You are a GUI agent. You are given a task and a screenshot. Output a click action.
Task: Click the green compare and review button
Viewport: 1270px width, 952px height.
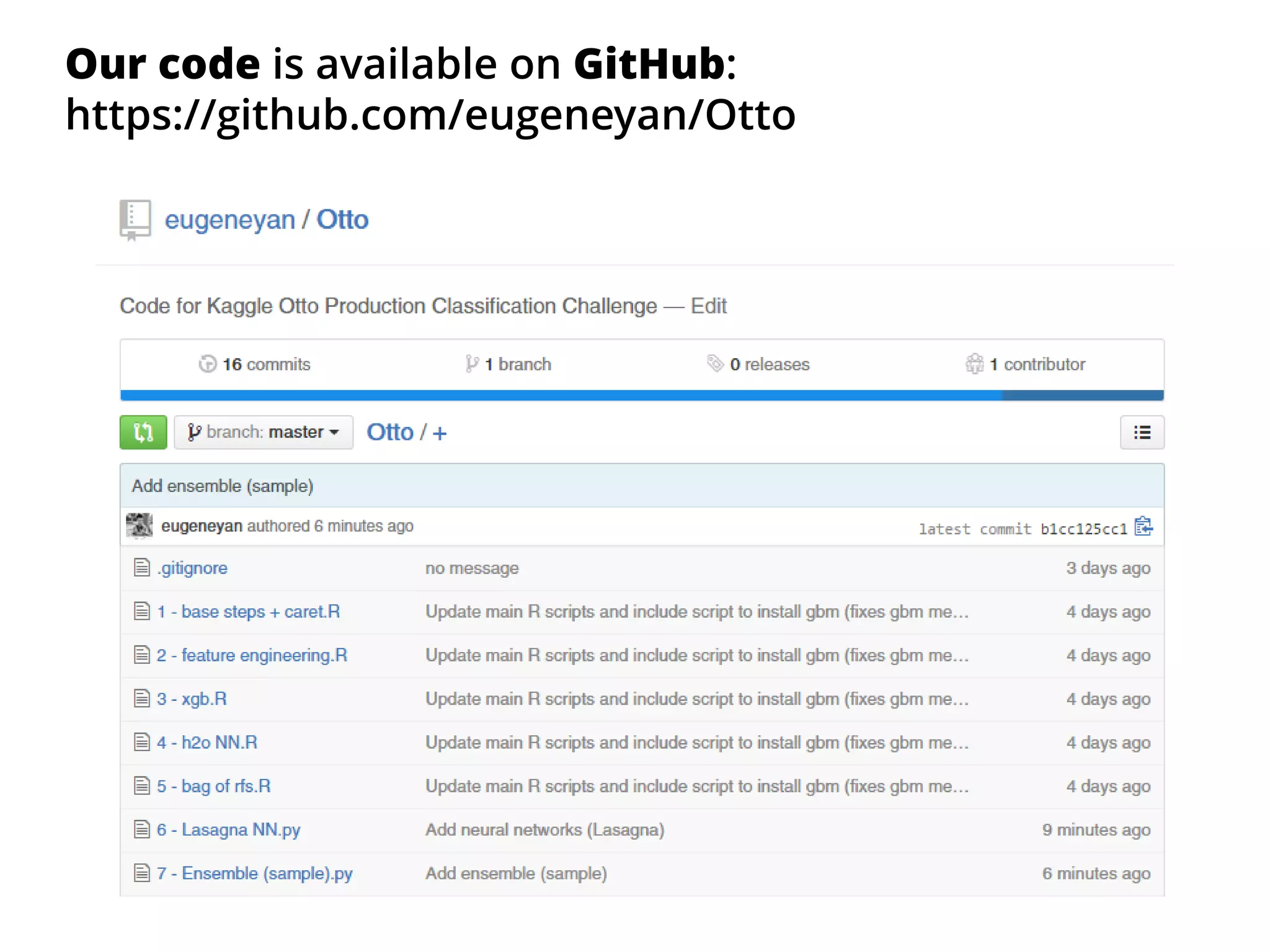(143, 432)
